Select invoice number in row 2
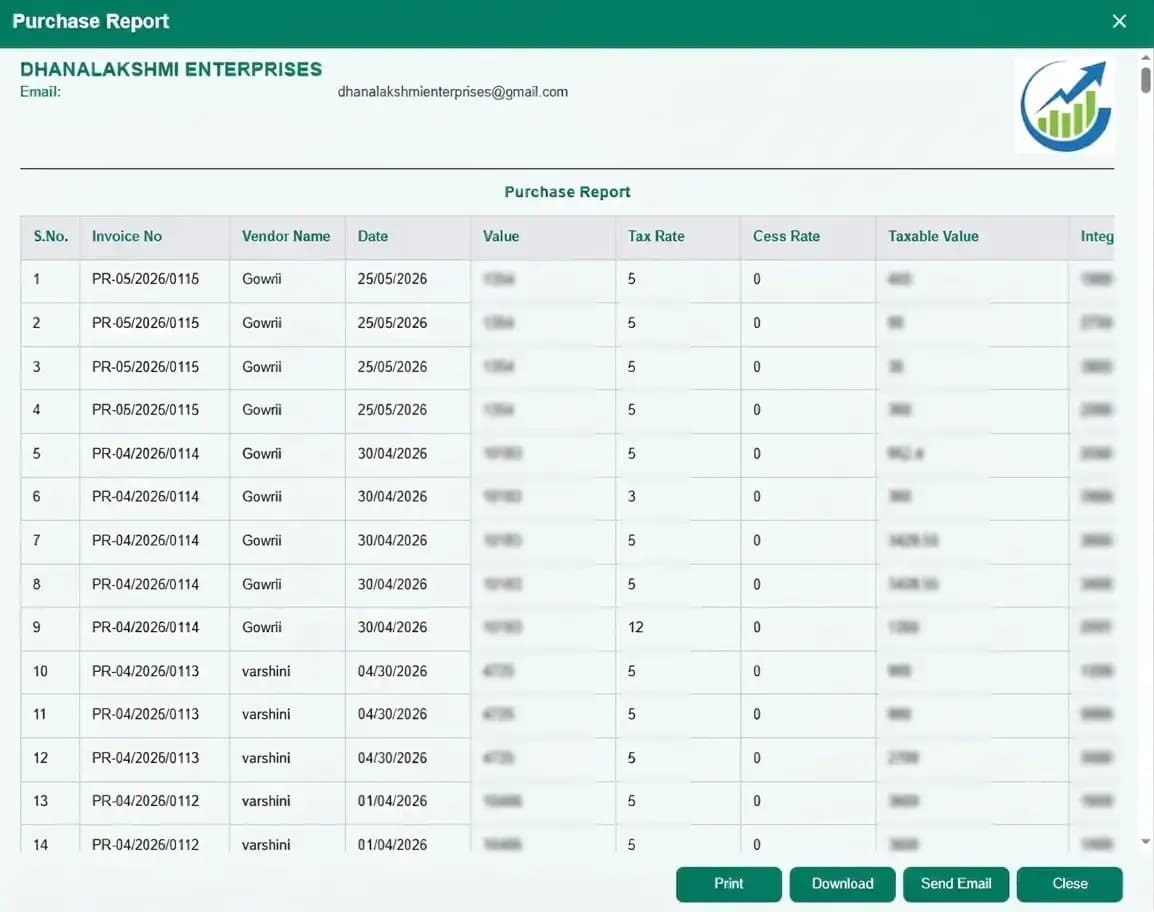 click(145, 323)
